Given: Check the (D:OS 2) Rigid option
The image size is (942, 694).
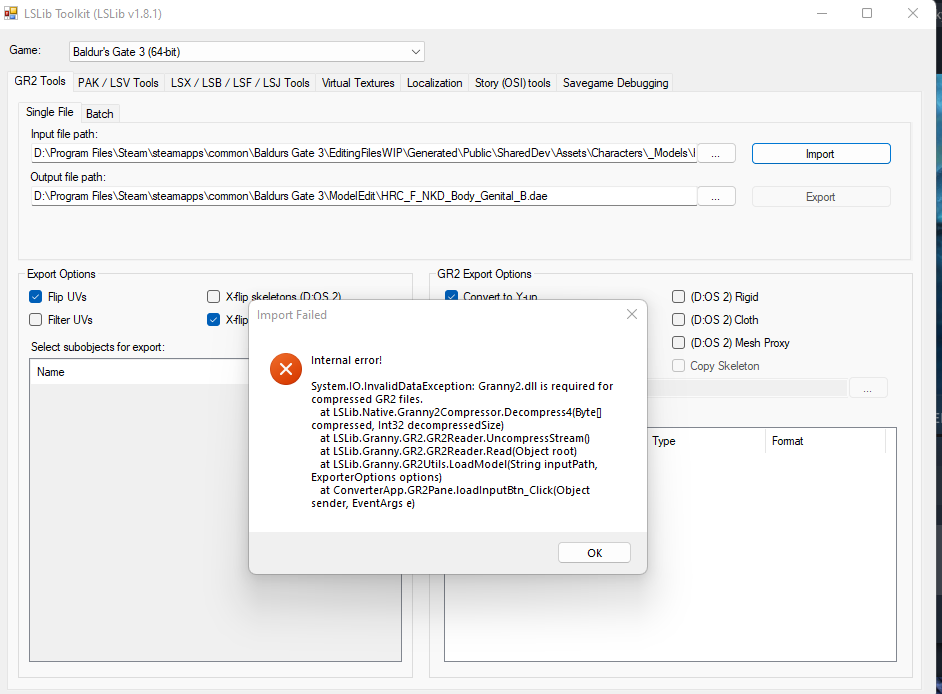Looking at the screenshot, I should click(x=679, y=297).
